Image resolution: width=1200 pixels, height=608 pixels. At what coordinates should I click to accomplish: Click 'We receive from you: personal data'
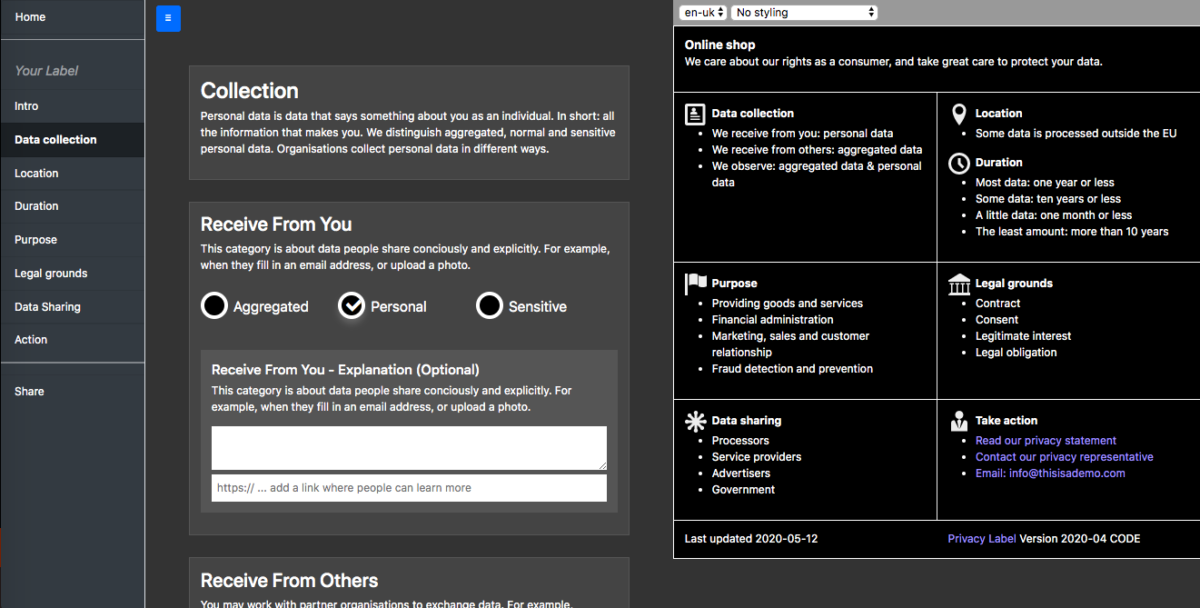pyautogui.click(x=802, y=134)
